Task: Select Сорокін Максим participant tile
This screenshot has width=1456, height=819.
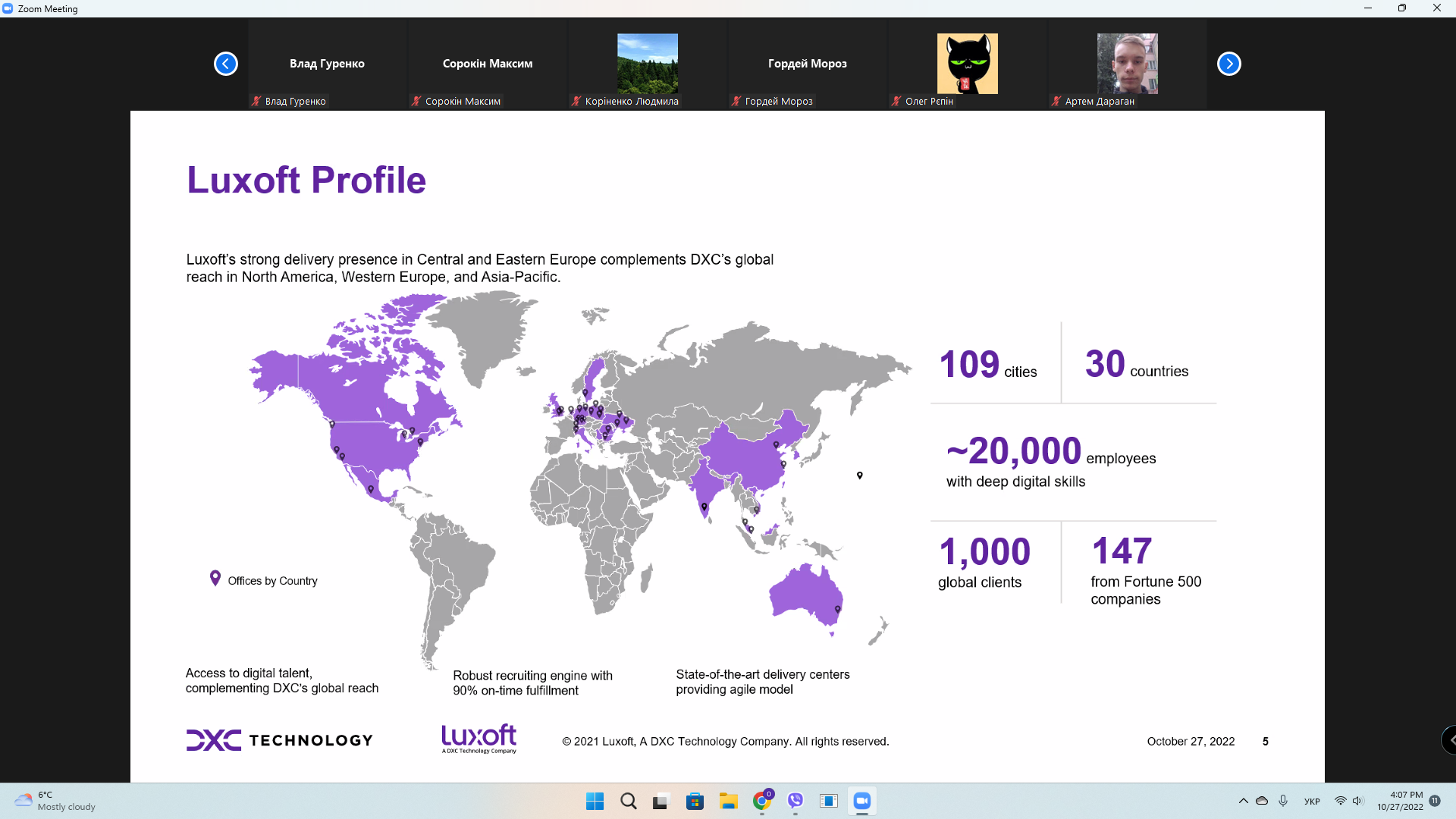Action: coord(488,64)
